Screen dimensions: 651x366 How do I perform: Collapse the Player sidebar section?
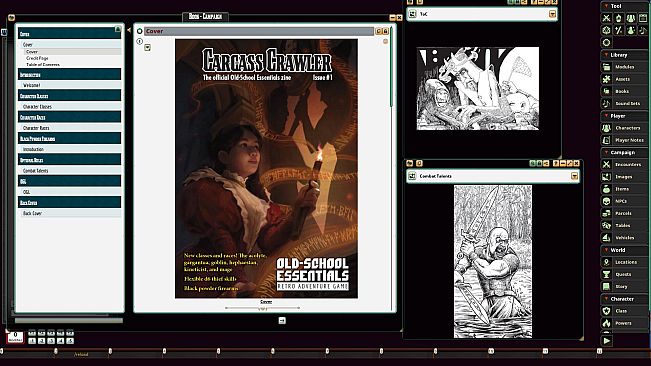pos(624,116)
